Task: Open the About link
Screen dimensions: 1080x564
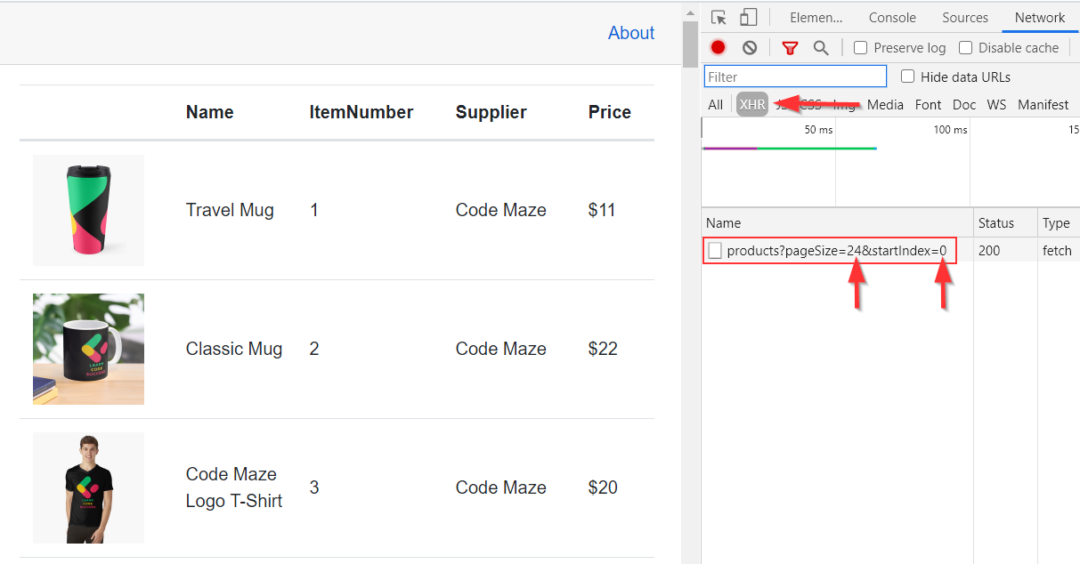Action: coord(631,33)
